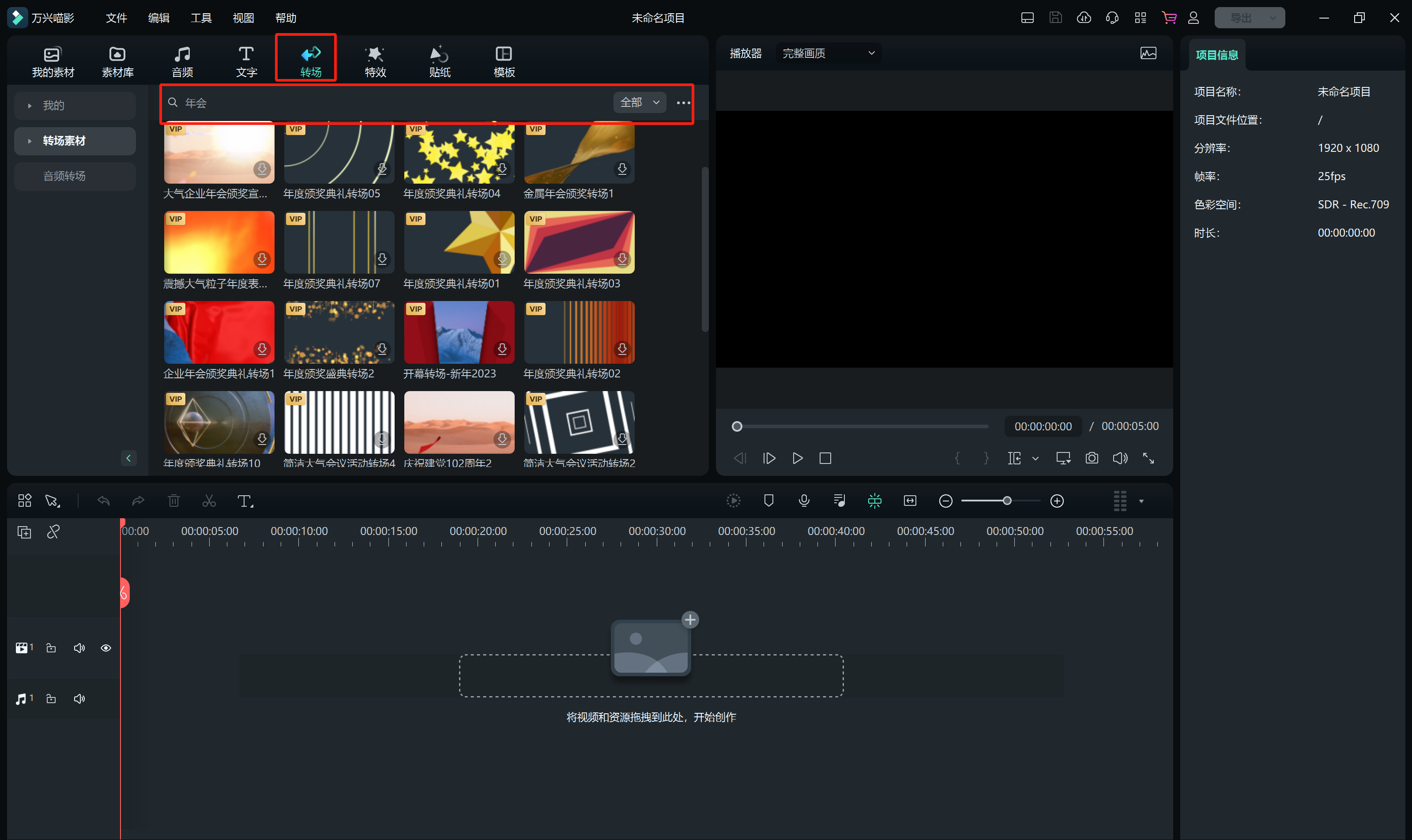
Task: Open the 文件 menu
Action: pos(116,18)
